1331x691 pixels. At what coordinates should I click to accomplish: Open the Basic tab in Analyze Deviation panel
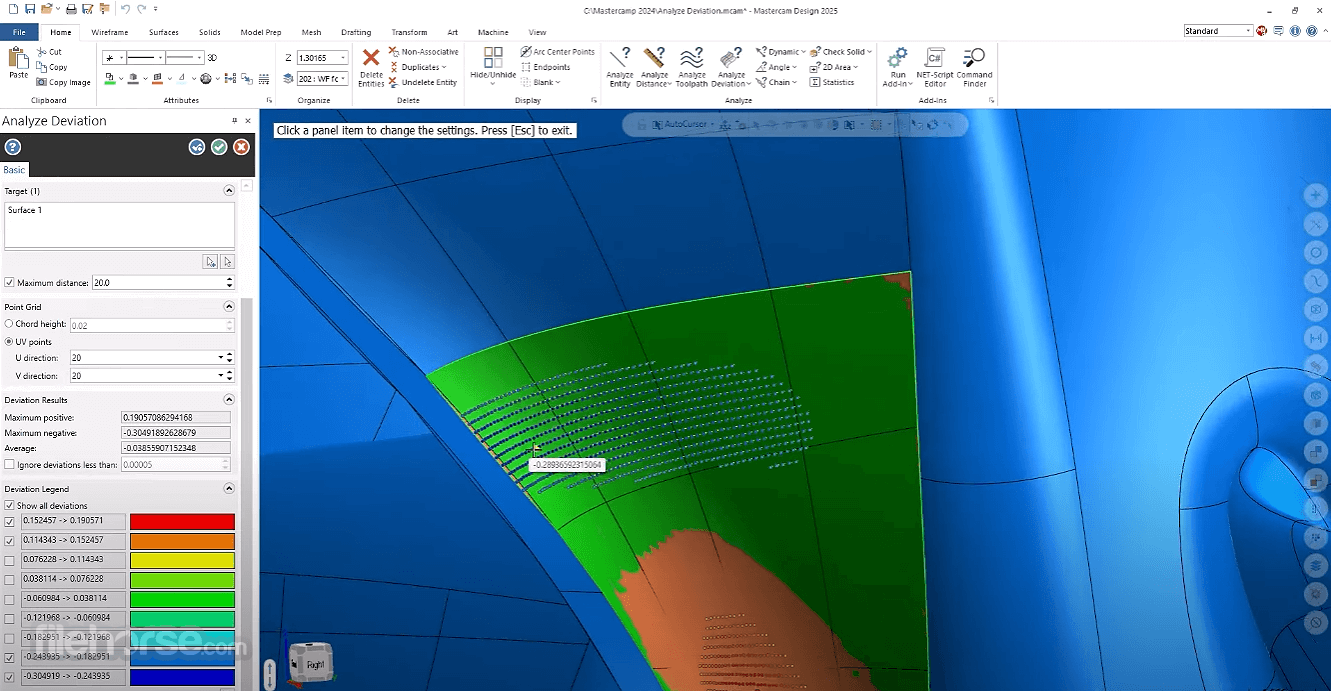point(14,170)
